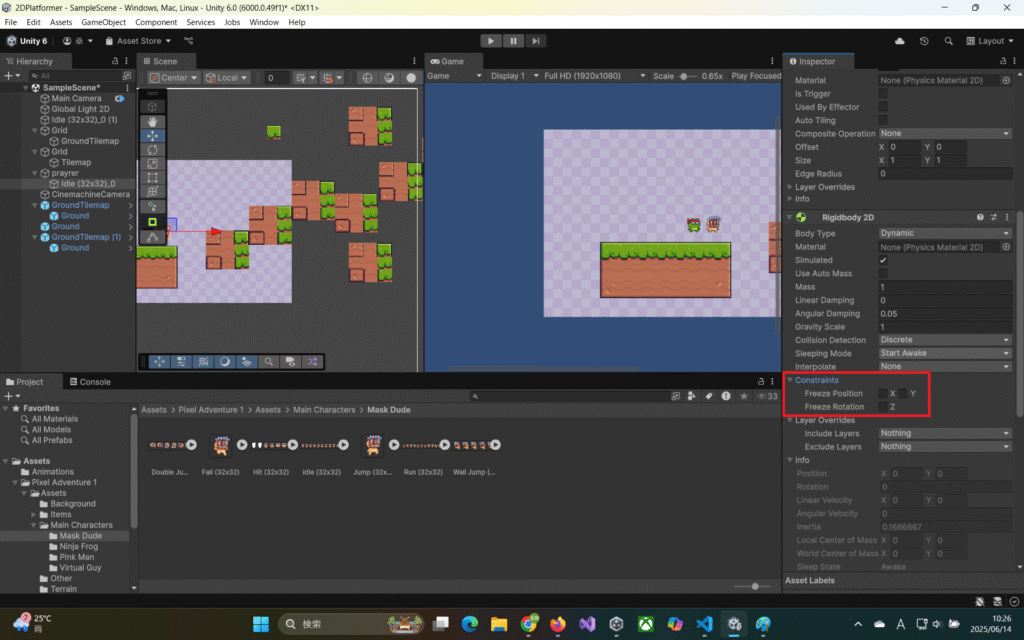Click the Gravity Scale input field

[945, 327]
